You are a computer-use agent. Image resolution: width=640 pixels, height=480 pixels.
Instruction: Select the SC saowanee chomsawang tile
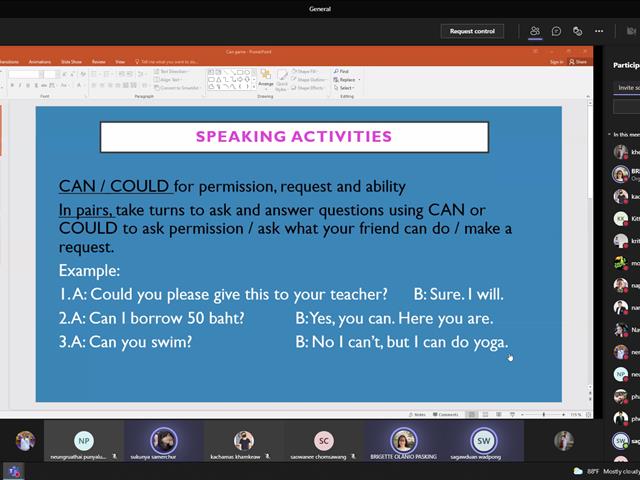[323, 441]
